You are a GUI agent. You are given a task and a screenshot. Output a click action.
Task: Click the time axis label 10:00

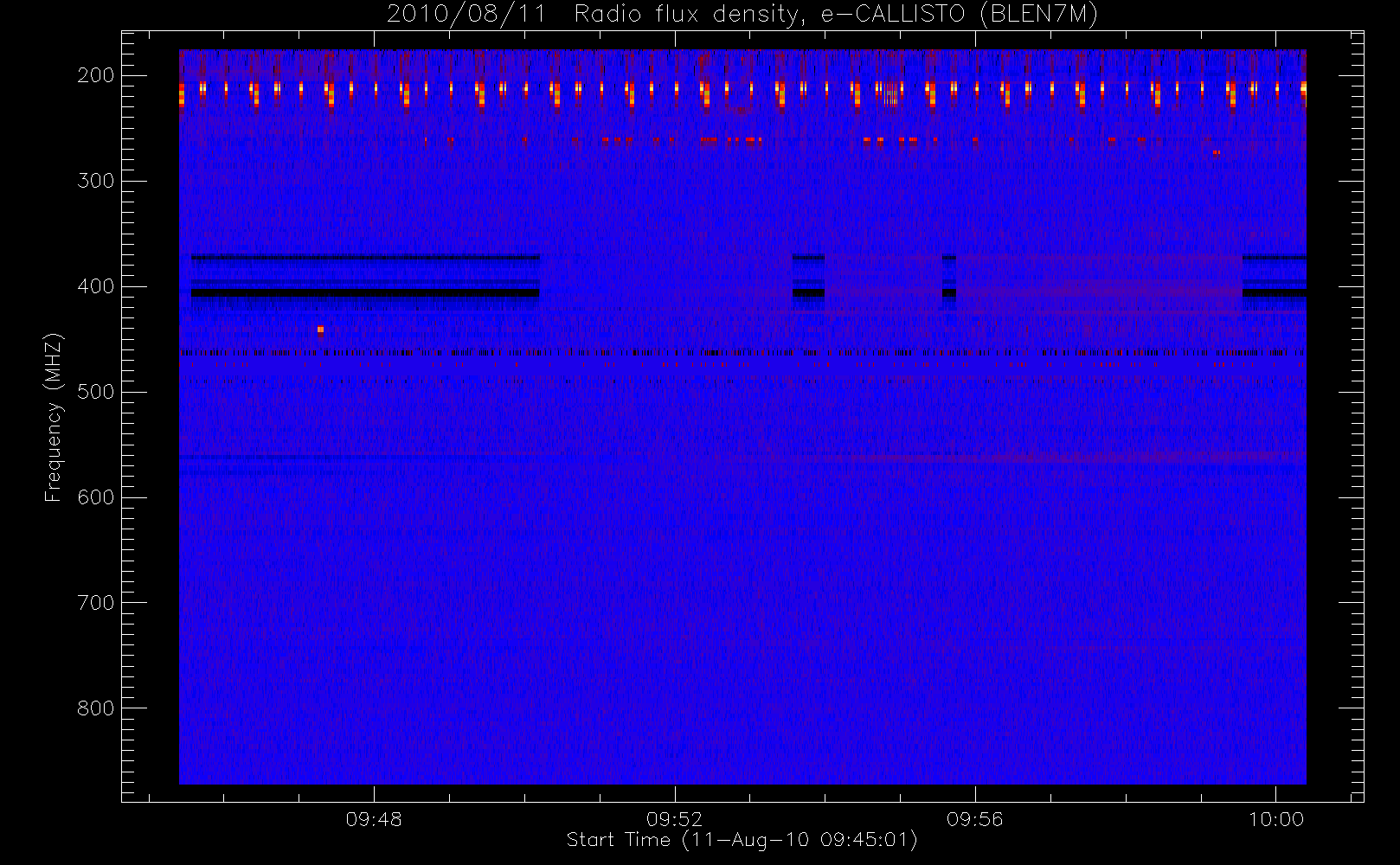coord(1275,819)
